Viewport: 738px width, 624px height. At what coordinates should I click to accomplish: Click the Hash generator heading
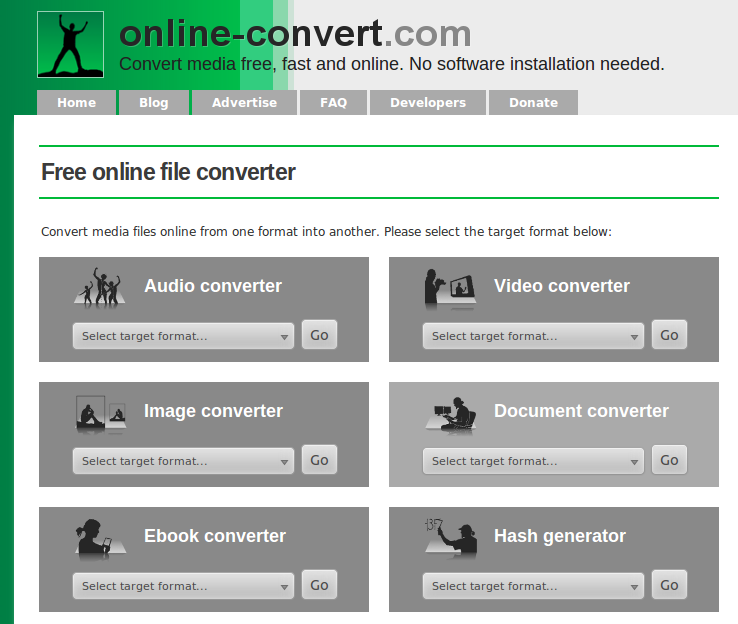tap(560, 536)
